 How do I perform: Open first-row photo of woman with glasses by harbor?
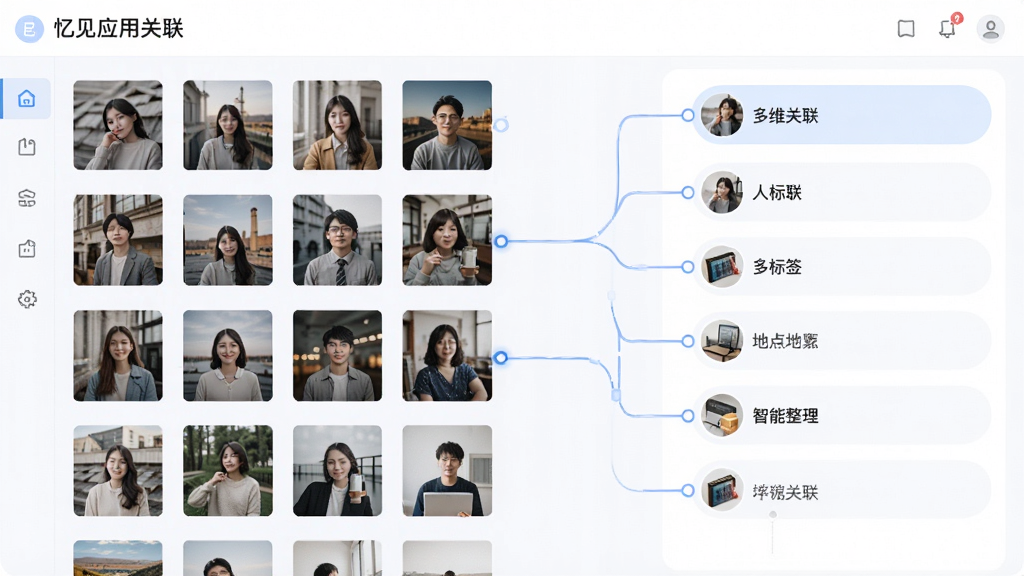227,125
